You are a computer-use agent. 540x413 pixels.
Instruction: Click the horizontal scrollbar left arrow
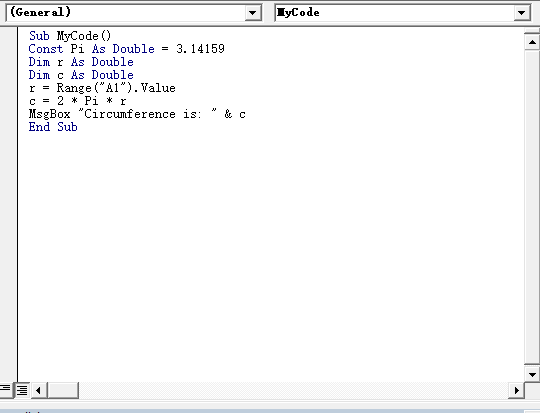click(x=39, y=390)
